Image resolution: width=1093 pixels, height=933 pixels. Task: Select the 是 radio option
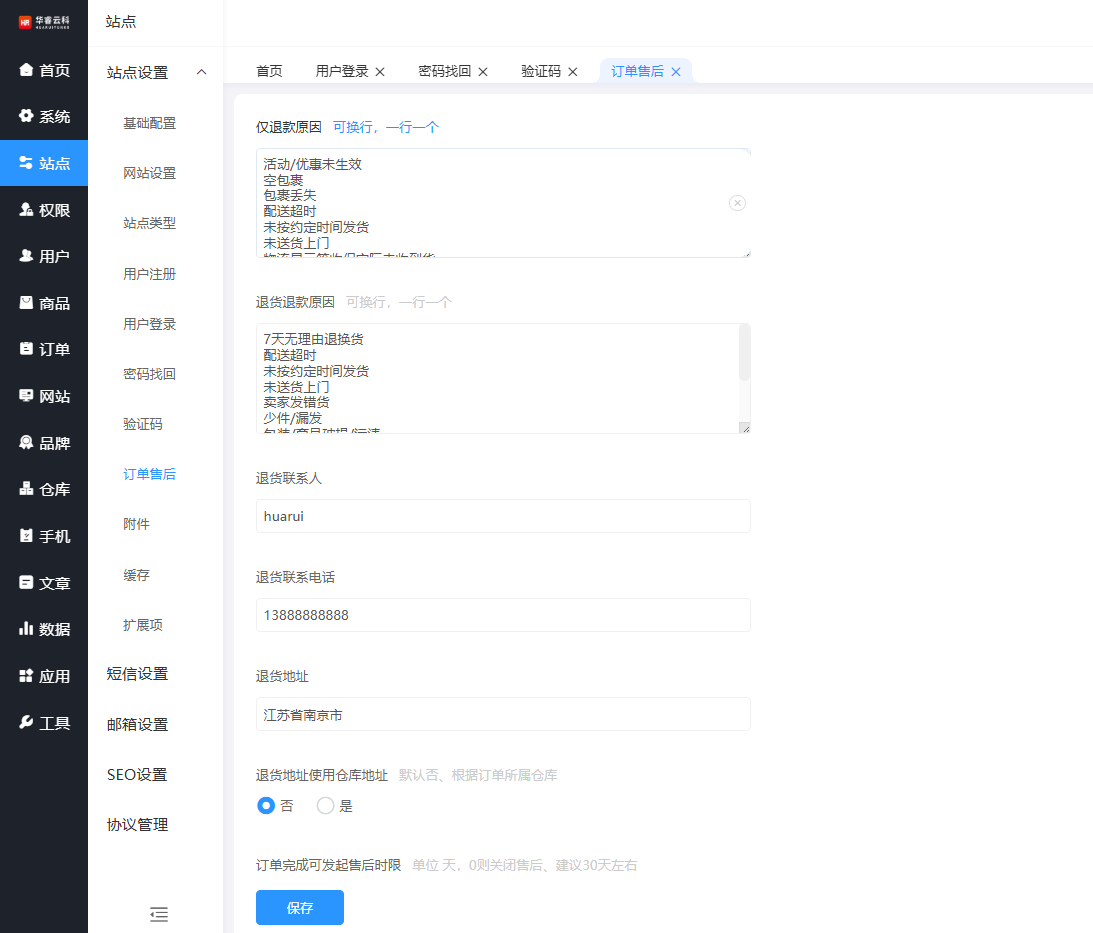point(325,806)
